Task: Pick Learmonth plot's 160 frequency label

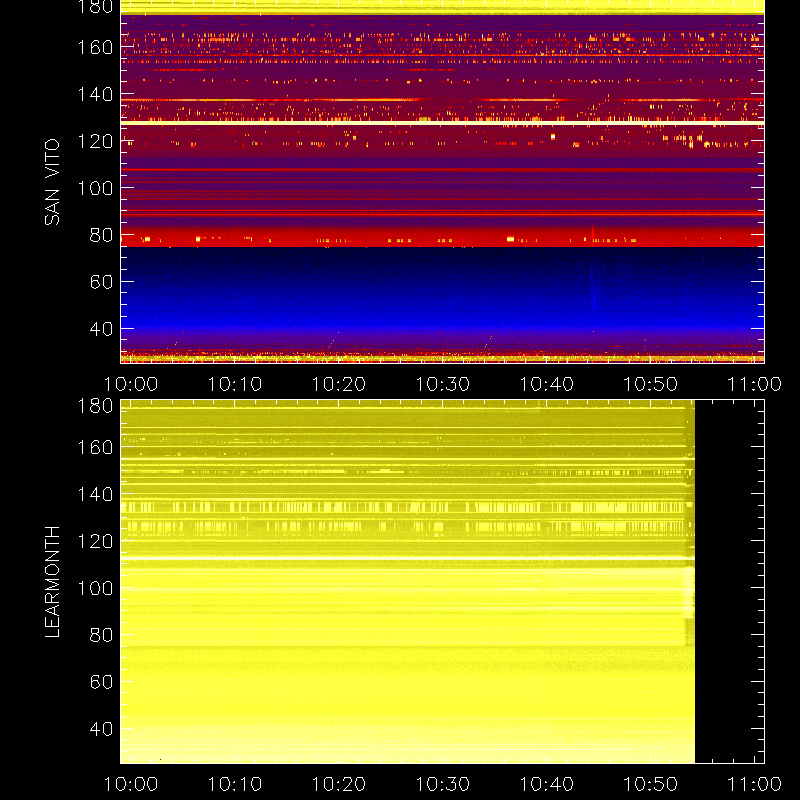Action: tap(95, 447)
